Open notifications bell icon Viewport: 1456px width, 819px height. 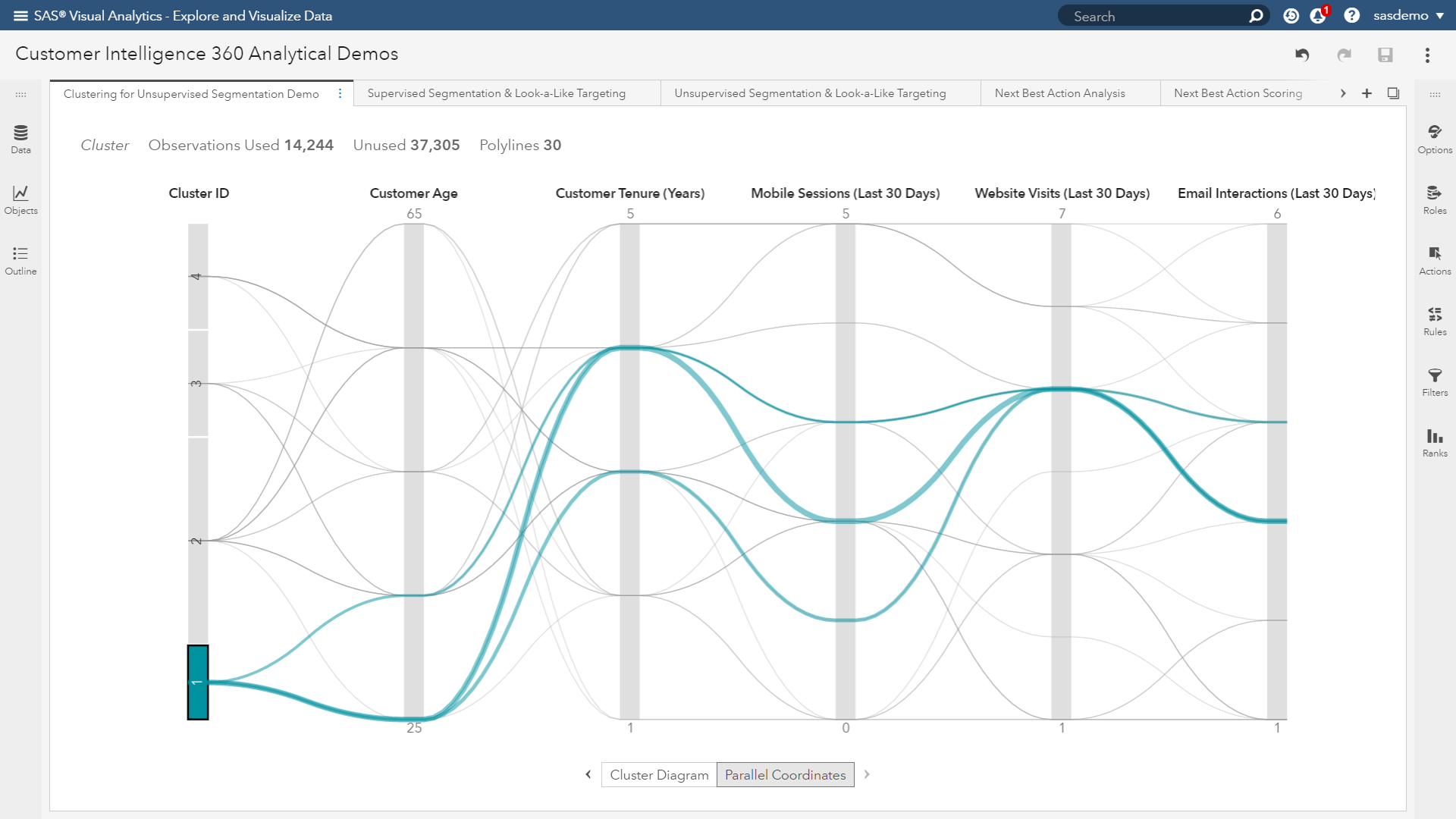[1318, 16]
